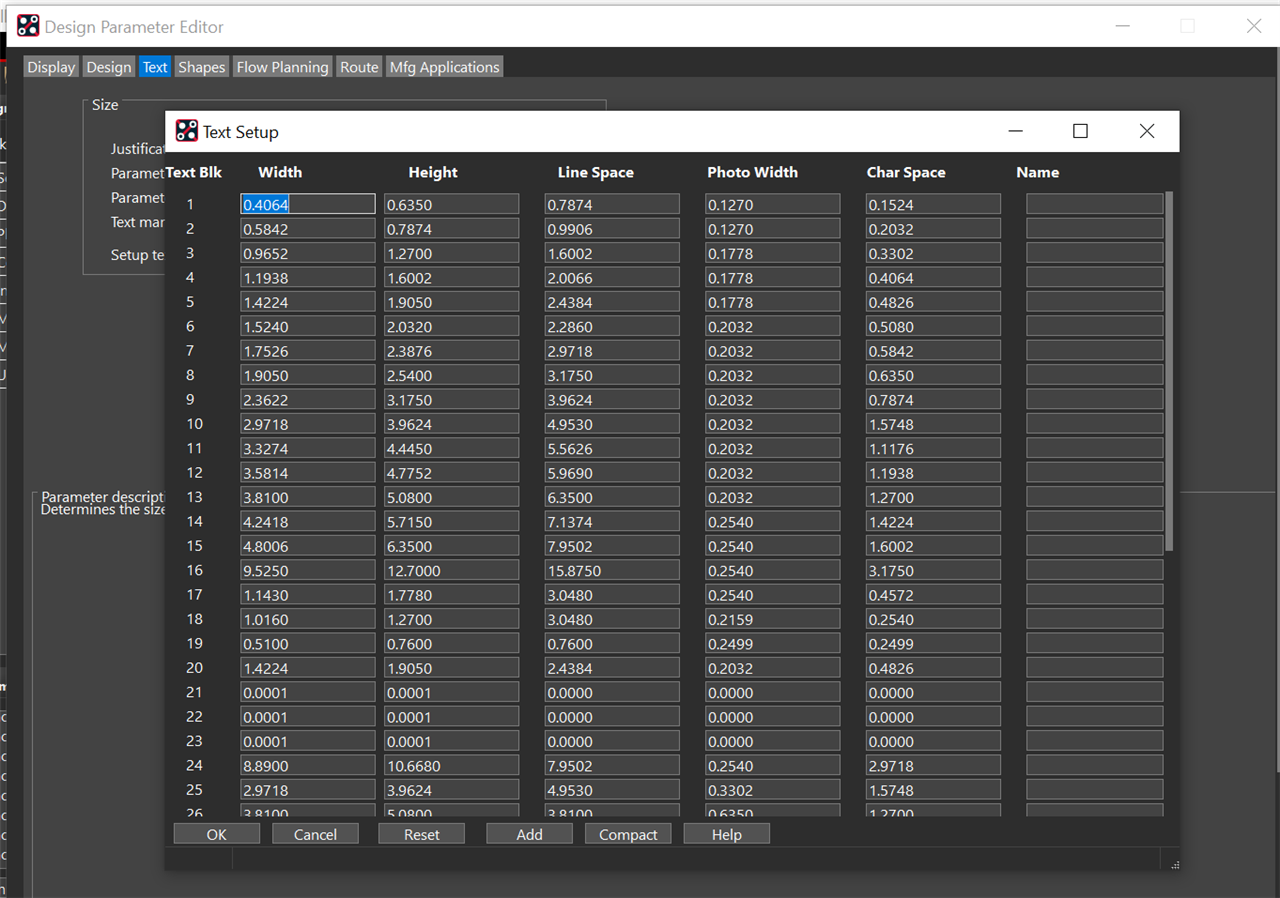Open the Mfg Applications tab
This screenshot has width=1280, height=898.
445,67
